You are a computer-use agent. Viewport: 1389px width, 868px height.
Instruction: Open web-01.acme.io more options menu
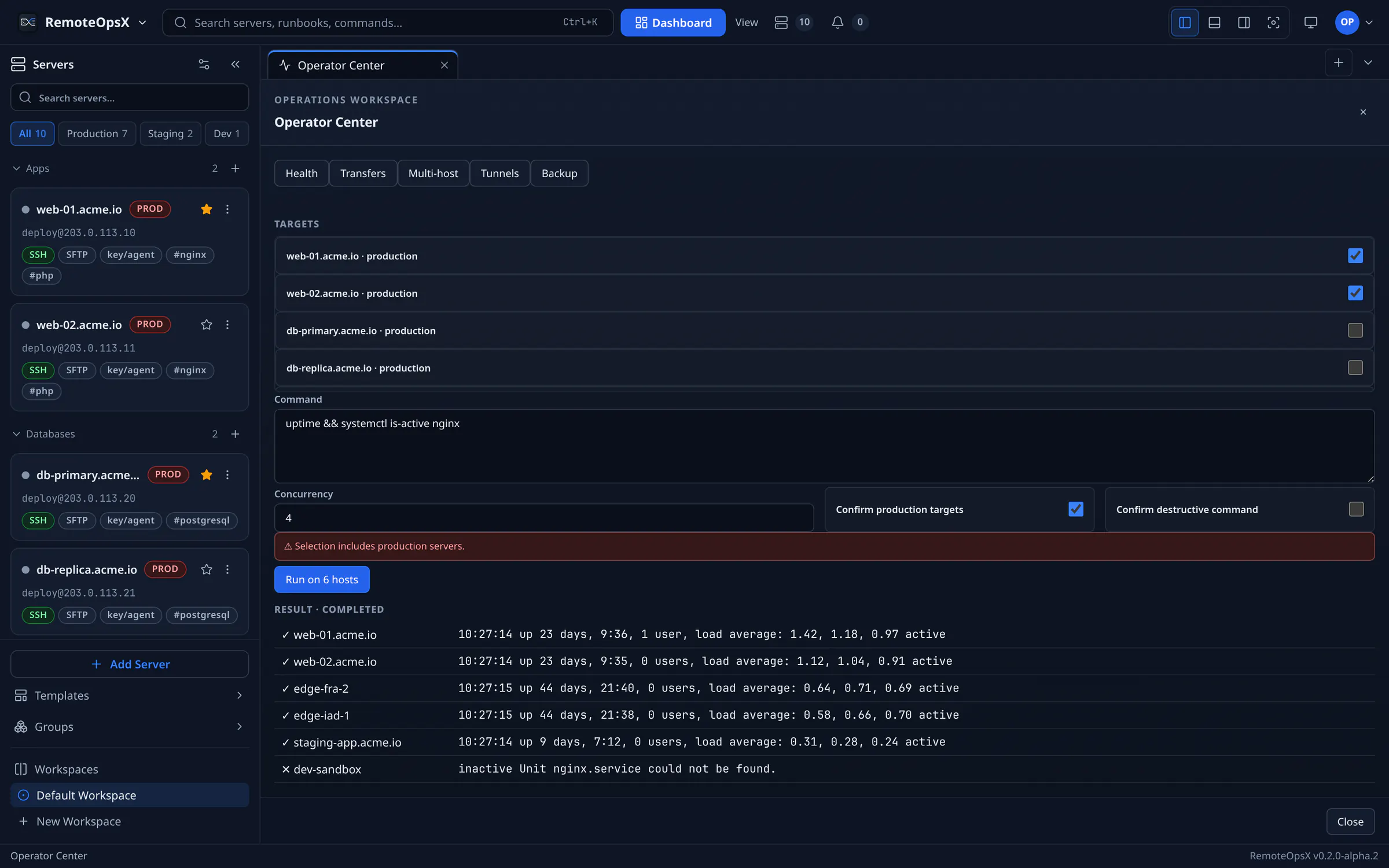227,209
